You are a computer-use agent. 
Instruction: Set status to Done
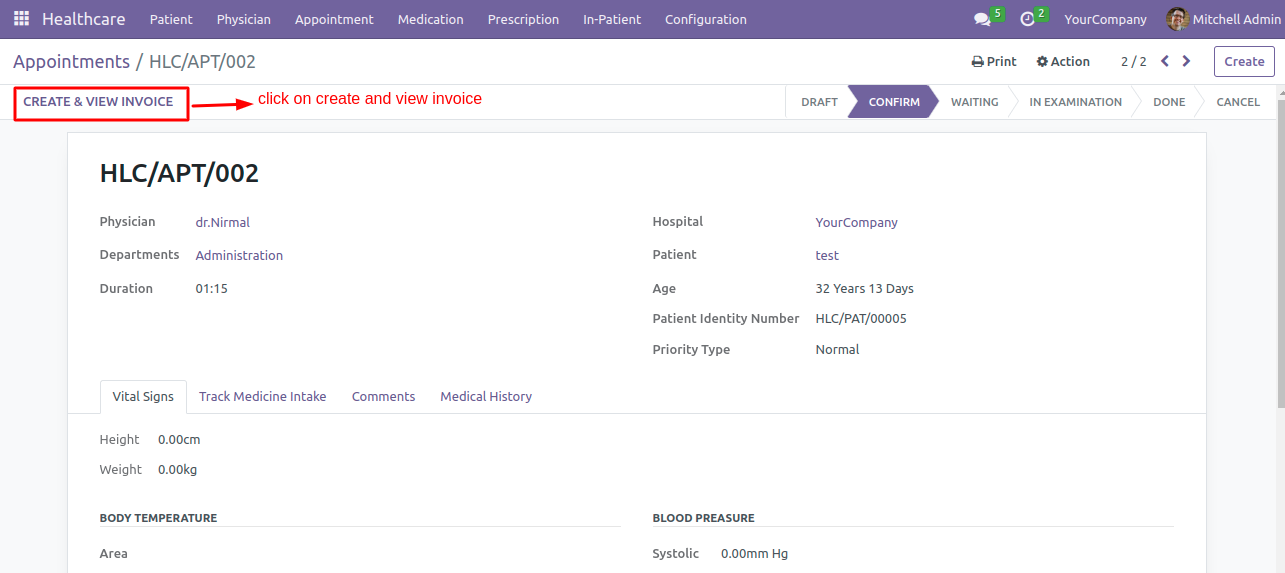tap(1169, 102)
